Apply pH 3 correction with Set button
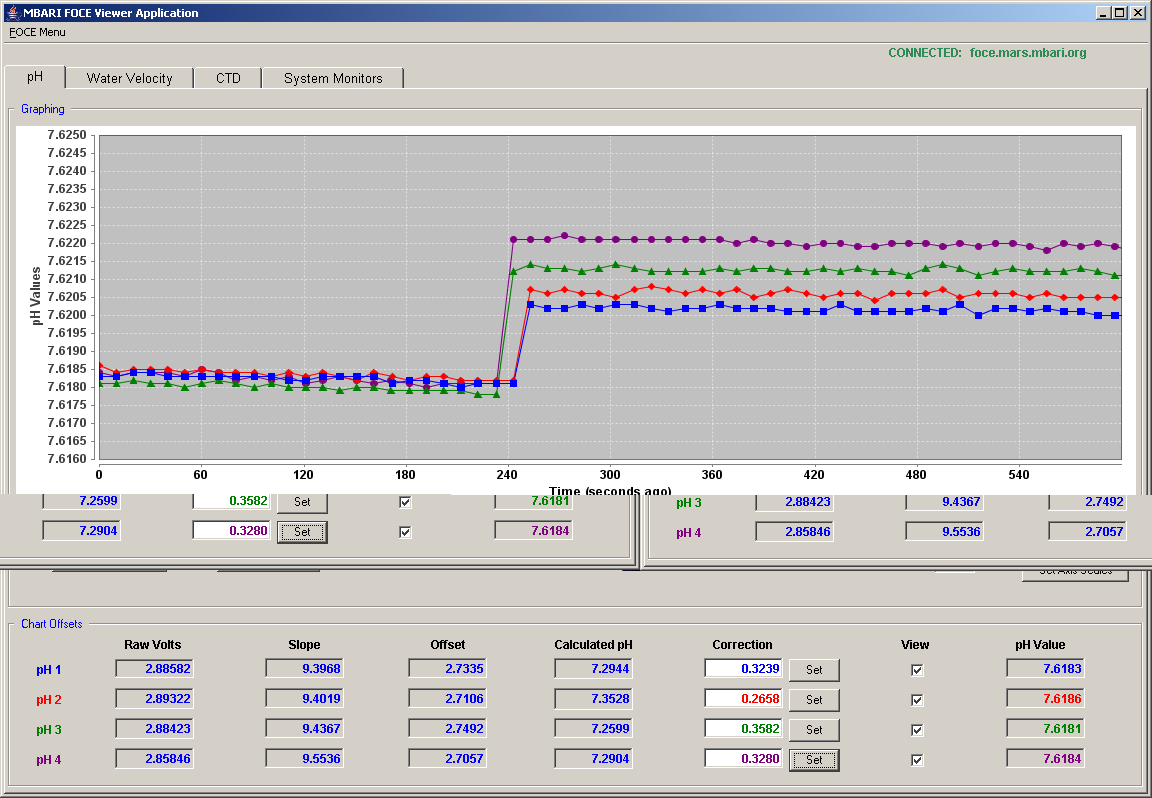The image size is (1152, 798). pyautogui.click(x=814, y=730)
